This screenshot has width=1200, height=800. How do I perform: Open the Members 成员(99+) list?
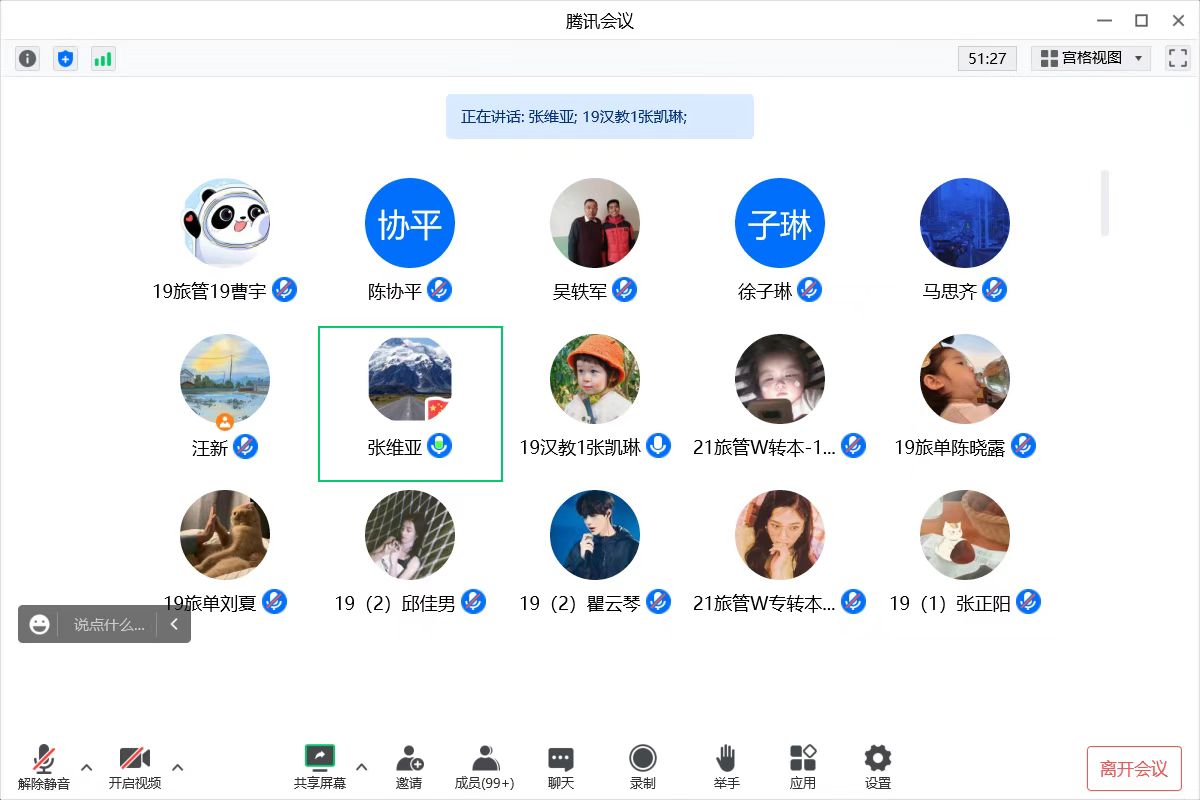[x=485, y=767]
